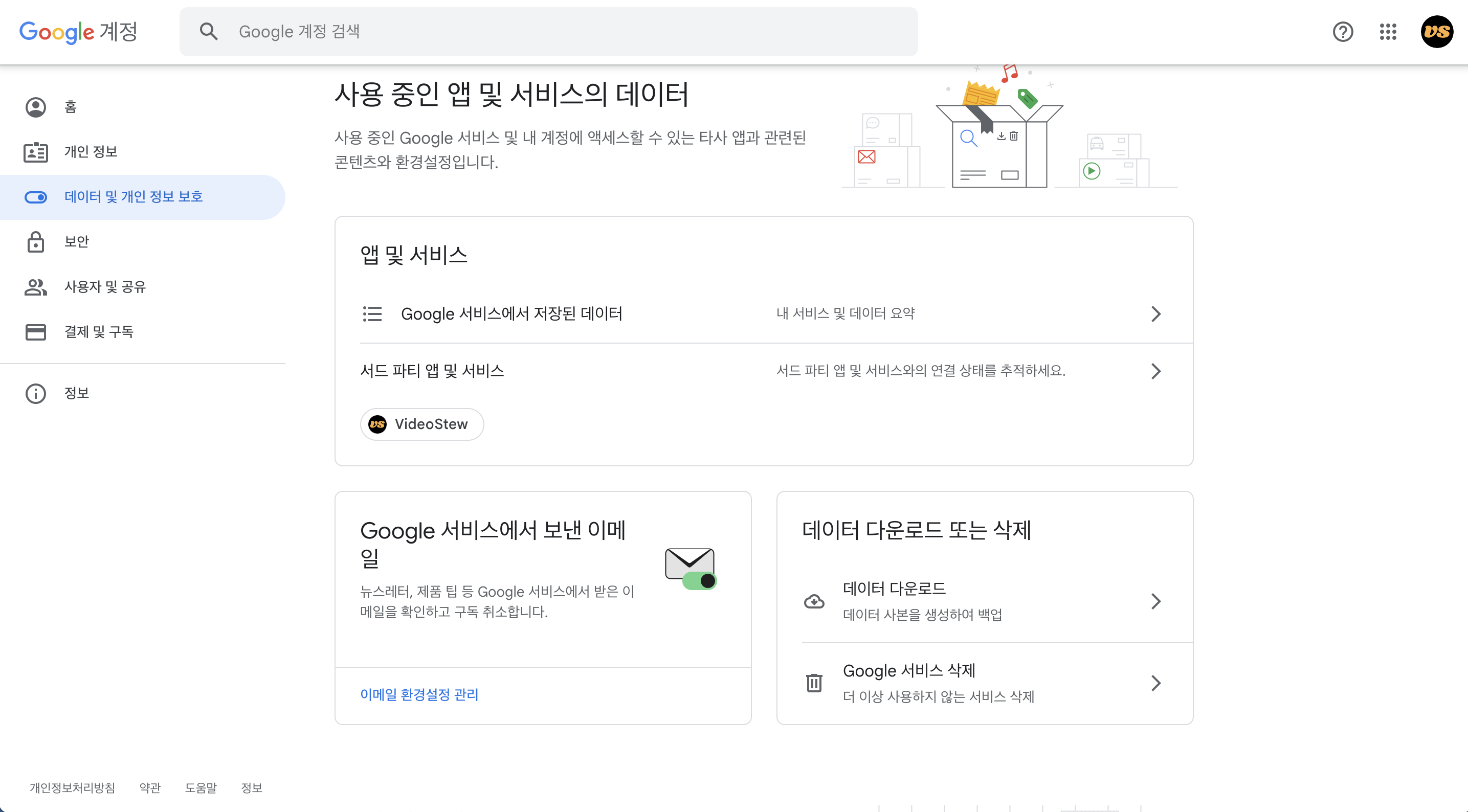Expand the 서드 파티 앱 및 서비스 chevron

[x=1155, y=371]
